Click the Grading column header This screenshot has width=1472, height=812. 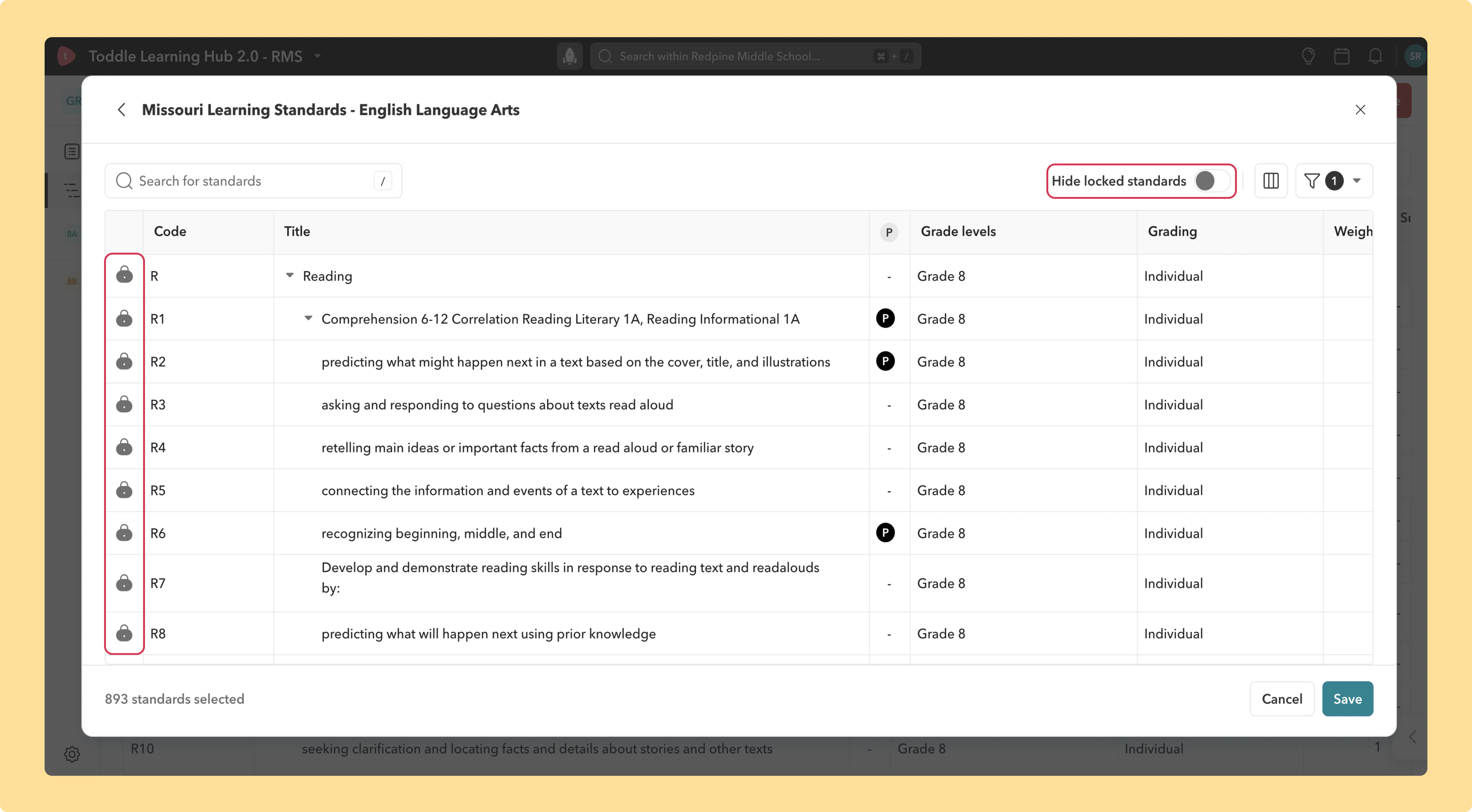tap(1172, 231)
